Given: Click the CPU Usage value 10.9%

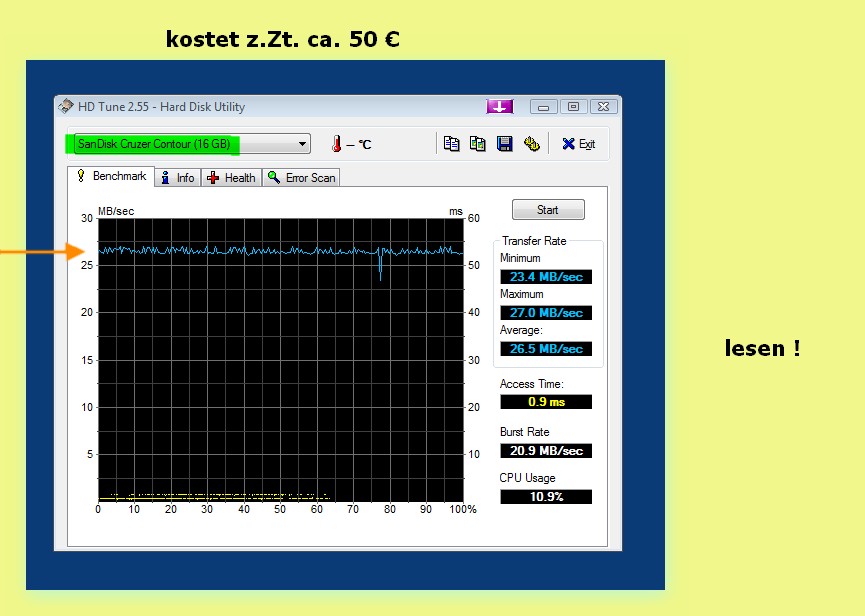Looking at the screenshot, I should [546, 496].
